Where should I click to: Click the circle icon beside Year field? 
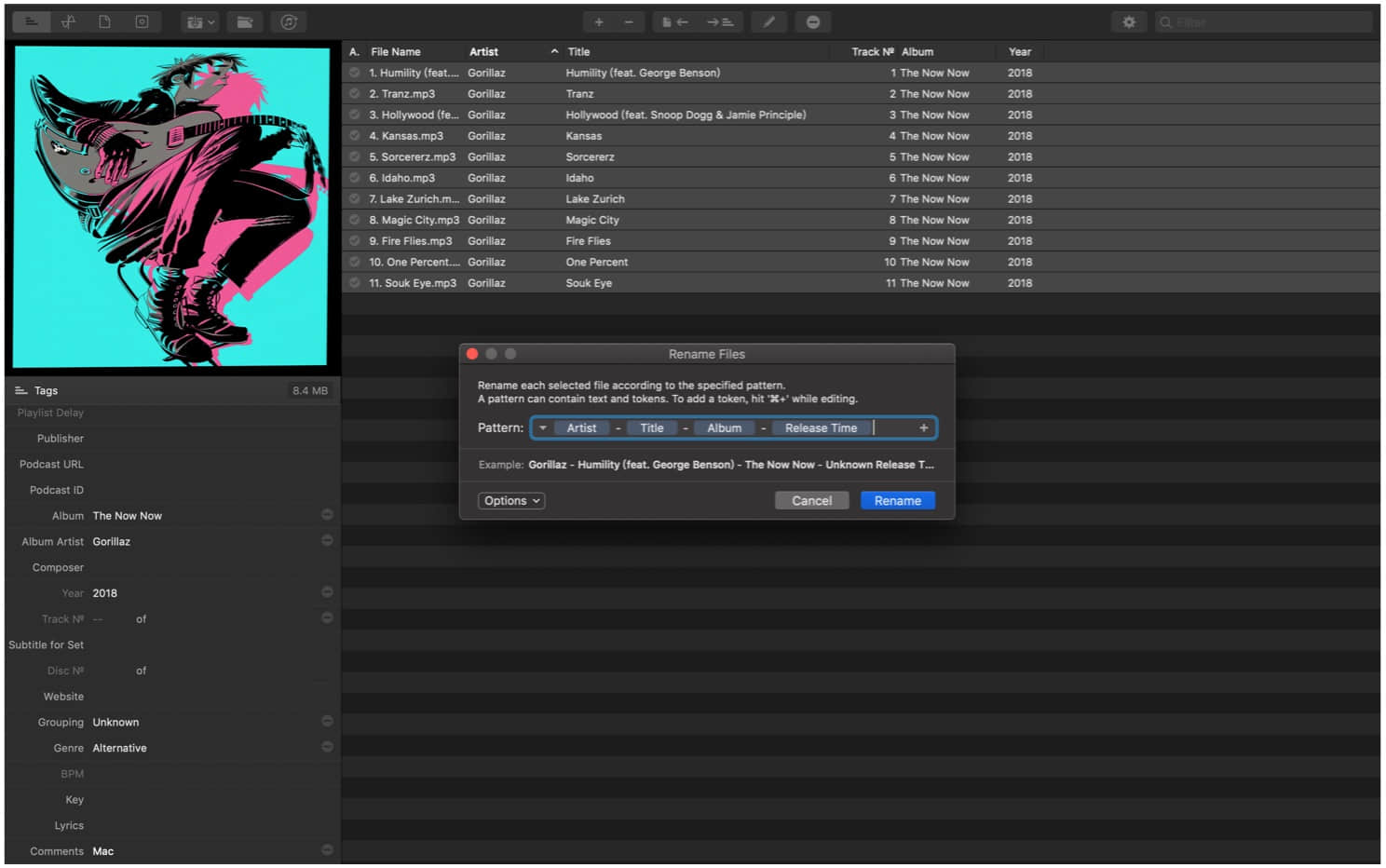(327, 591)
